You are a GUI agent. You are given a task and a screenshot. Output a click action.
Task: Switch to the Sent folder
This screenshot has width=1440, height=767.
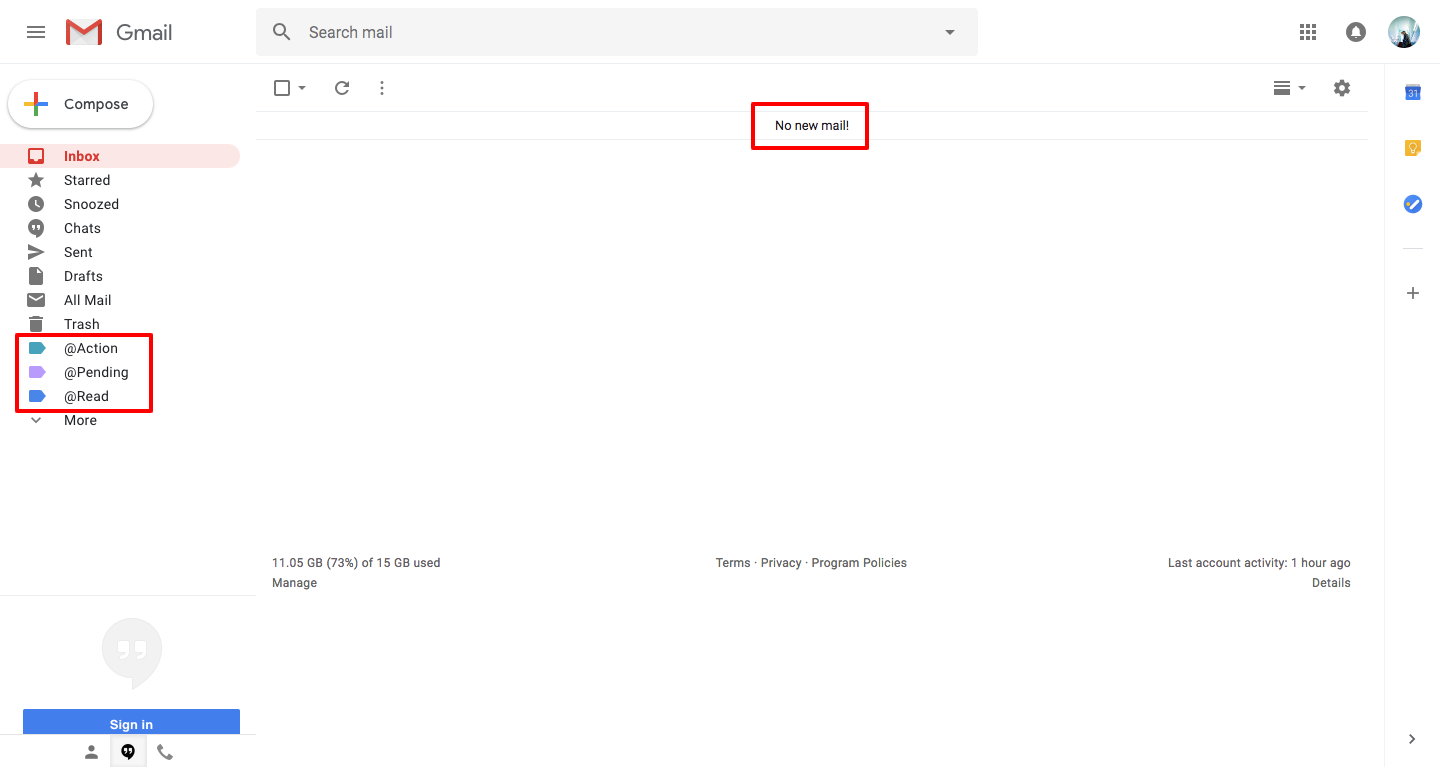78,252
